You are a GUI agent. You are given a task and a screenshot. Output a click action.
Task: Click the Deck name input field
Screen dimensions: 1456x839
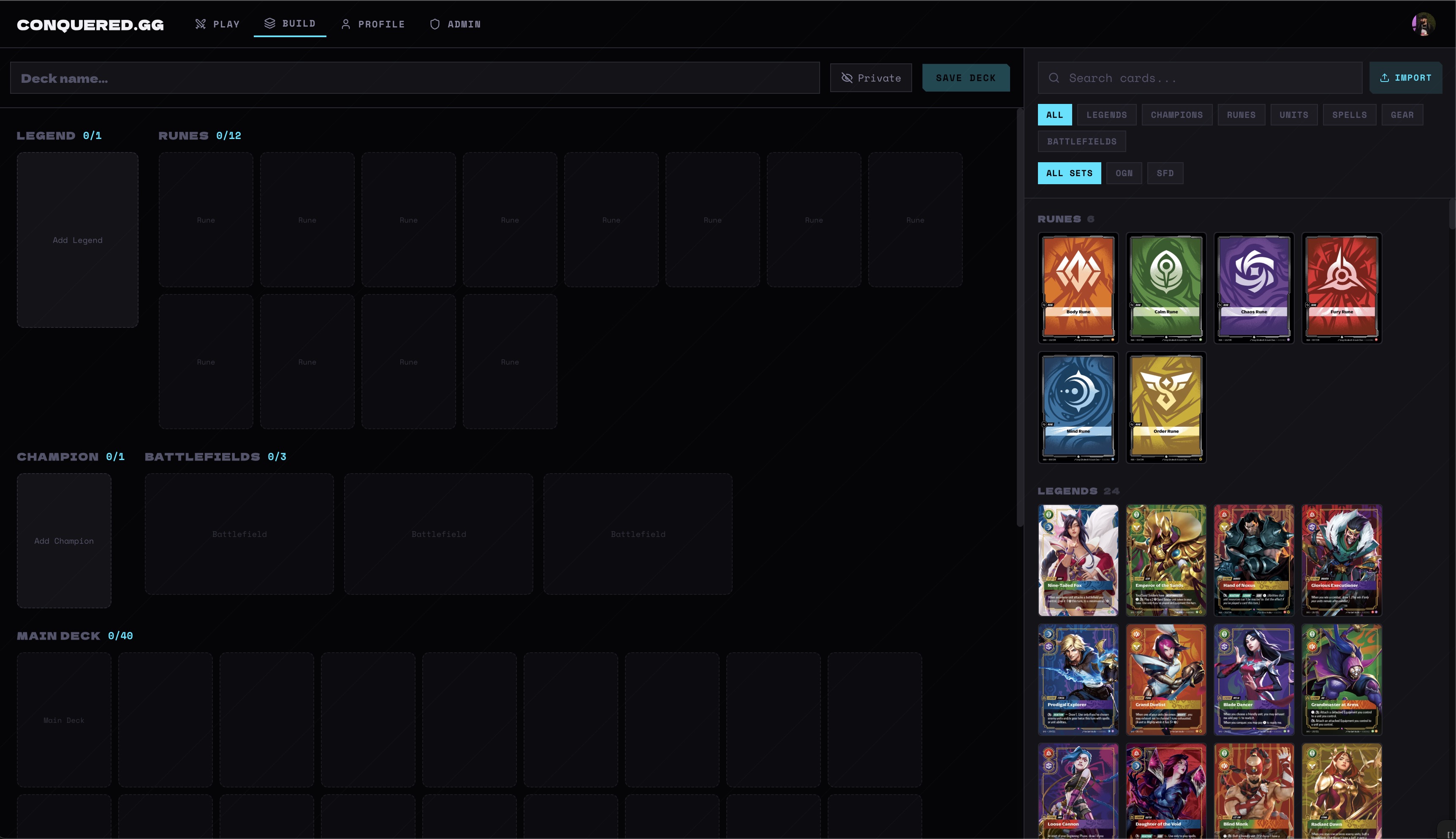coord(415,78)
